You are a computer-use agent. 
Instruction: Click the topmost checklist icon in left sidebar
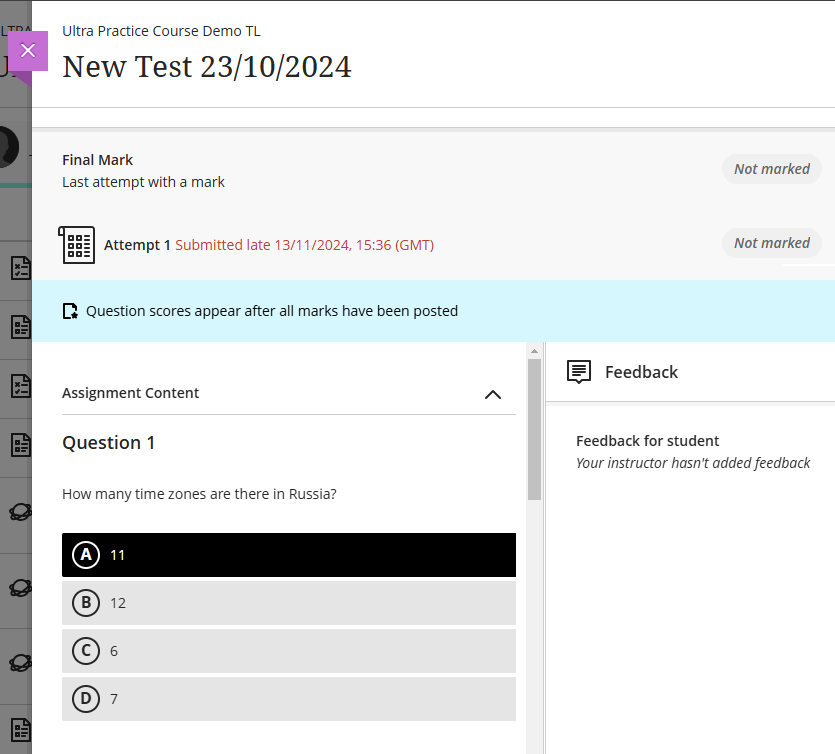pyautogui.click(x=19, y=268)
